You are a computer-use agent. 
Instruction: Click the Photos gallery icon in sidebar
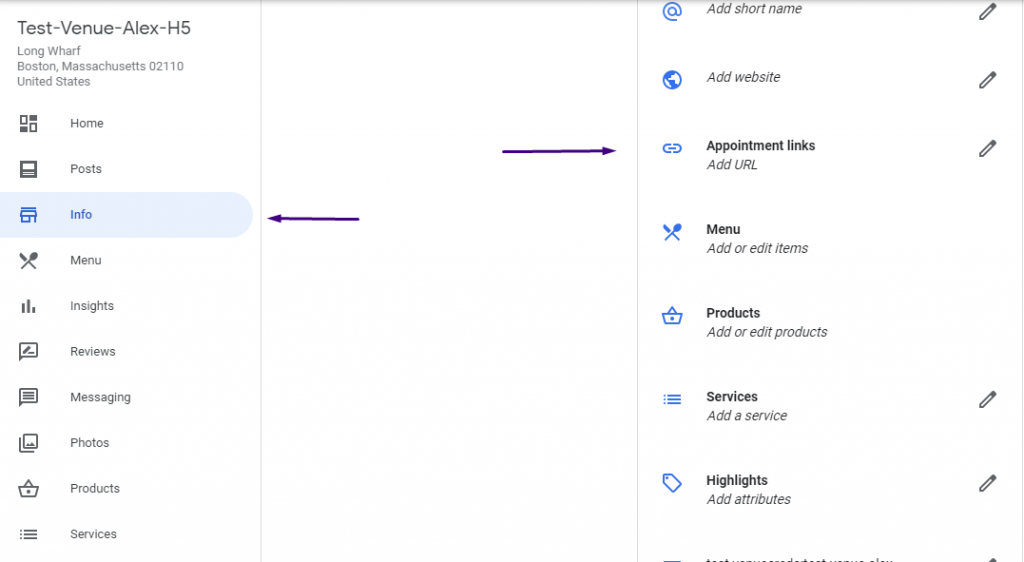(x=28, y=443)
